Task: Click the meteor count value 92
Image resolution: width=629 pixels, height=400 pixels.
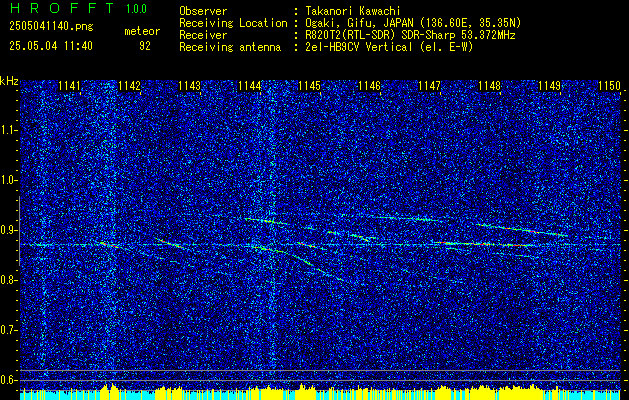Action: pyautogui.click(x=145, y=46)
